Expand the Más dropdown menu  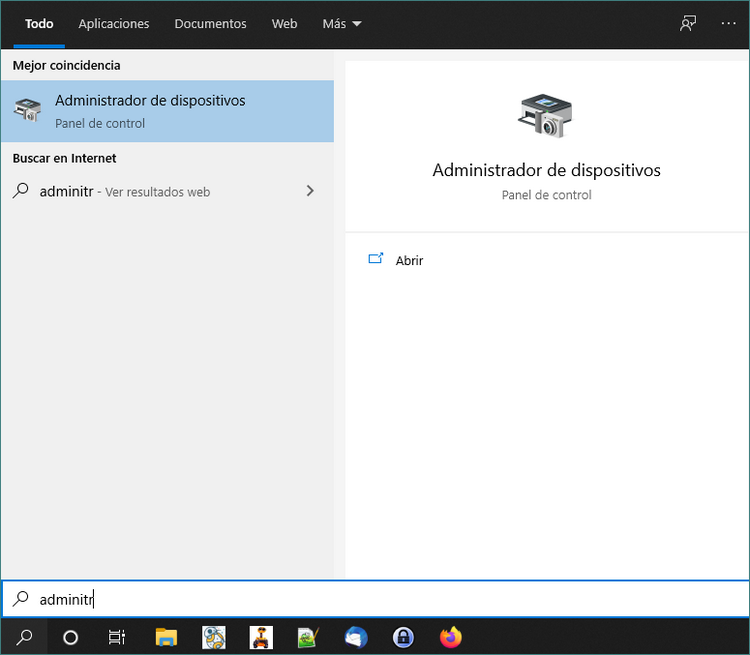342,23
